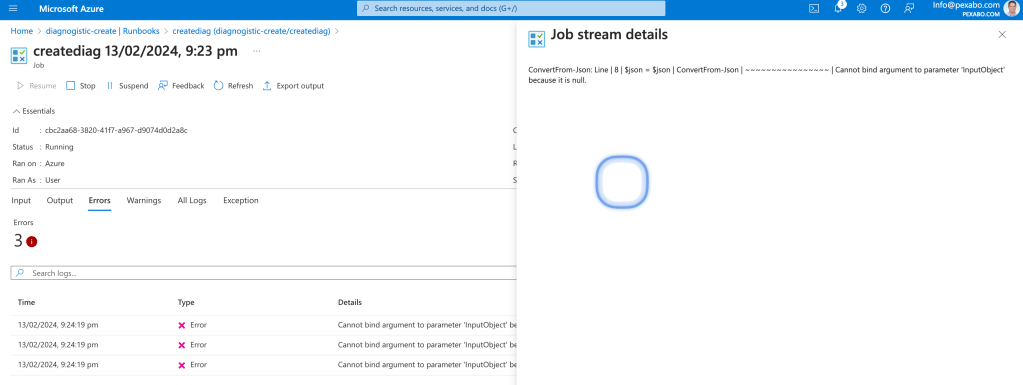Open the Exception tab
The width and height of the screenshot is (1023, 385).
pyautogui.click(x=241, y=200)
